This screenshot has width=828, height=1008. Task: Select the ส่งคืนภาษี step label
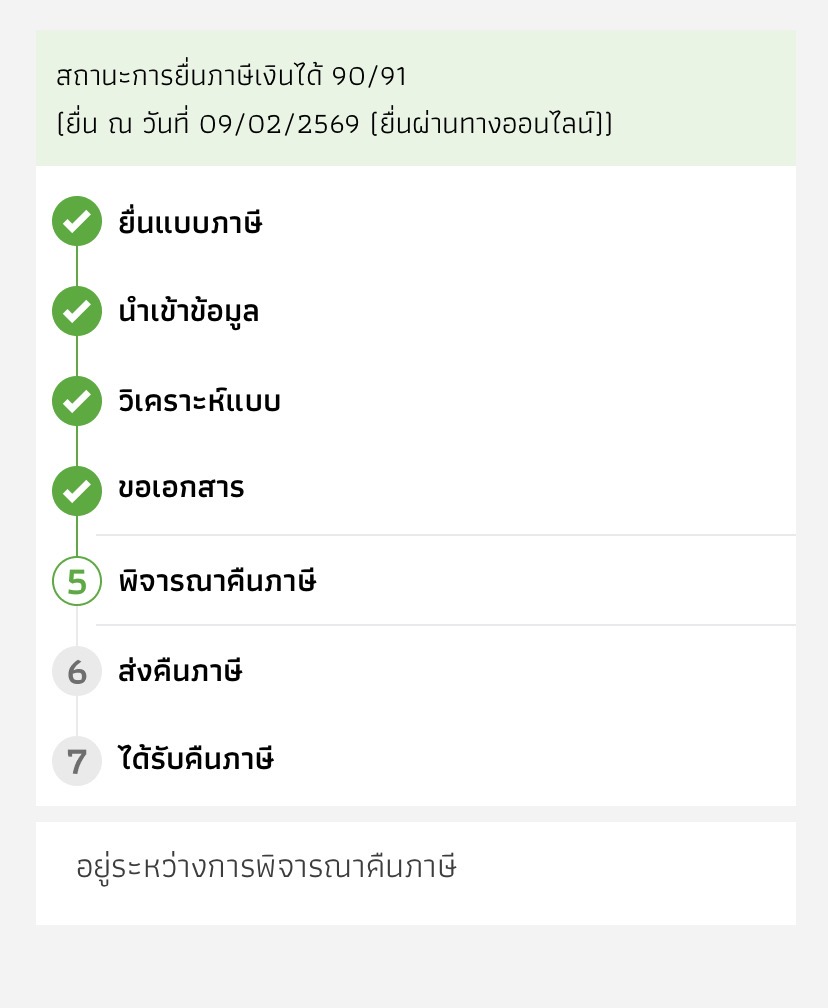coord(180,671)
